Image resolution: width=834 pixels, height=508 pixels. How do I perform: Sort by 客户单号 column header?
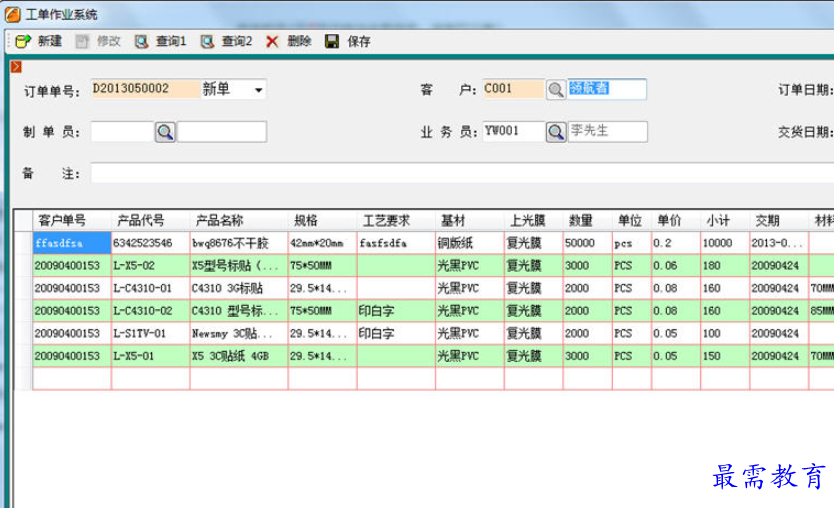72,220
